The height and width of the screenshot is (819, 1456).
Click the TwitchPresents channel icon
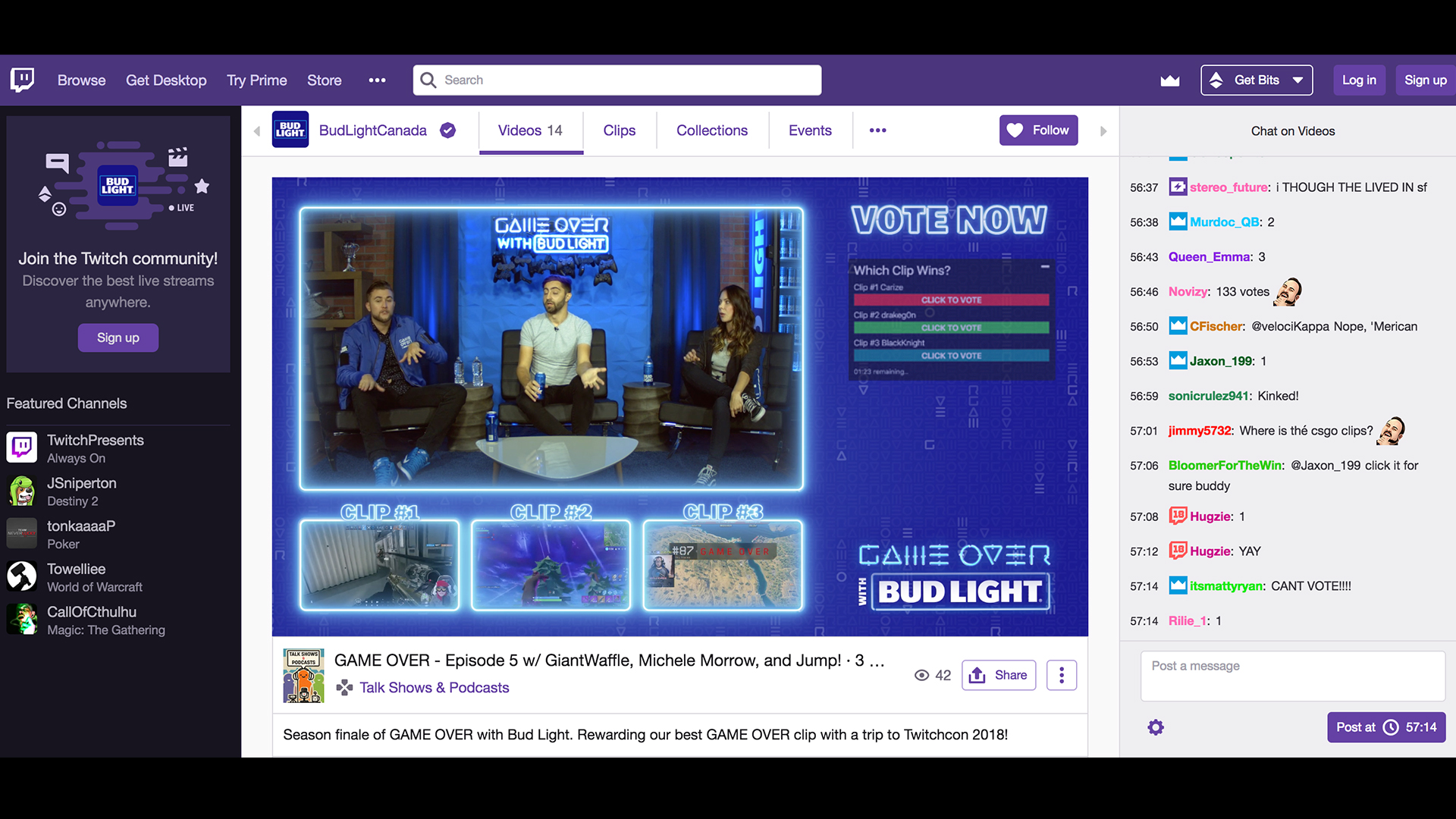coord(22,447)
